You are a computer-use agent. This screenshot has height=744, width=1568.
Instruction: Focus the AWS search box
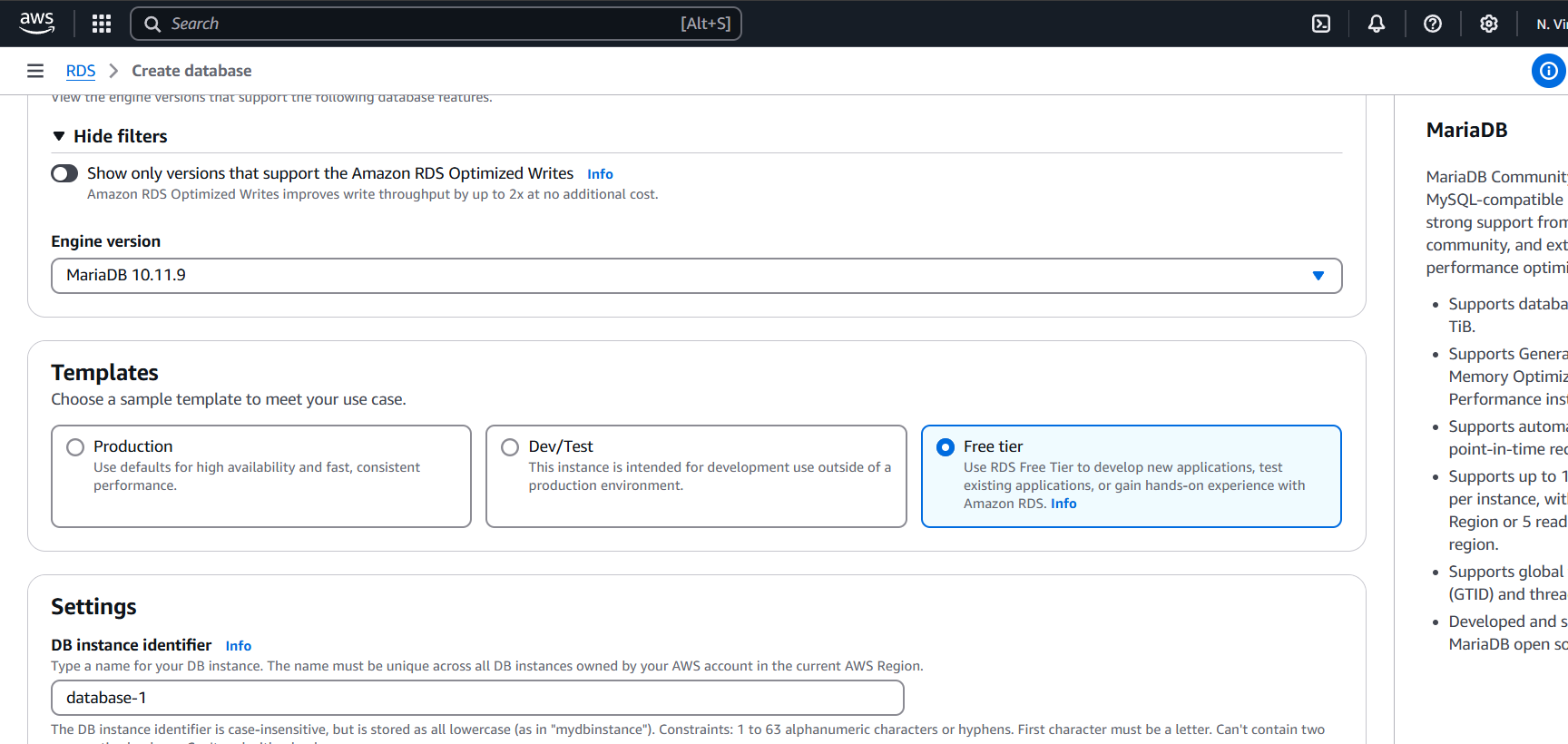tap(436, 24)
